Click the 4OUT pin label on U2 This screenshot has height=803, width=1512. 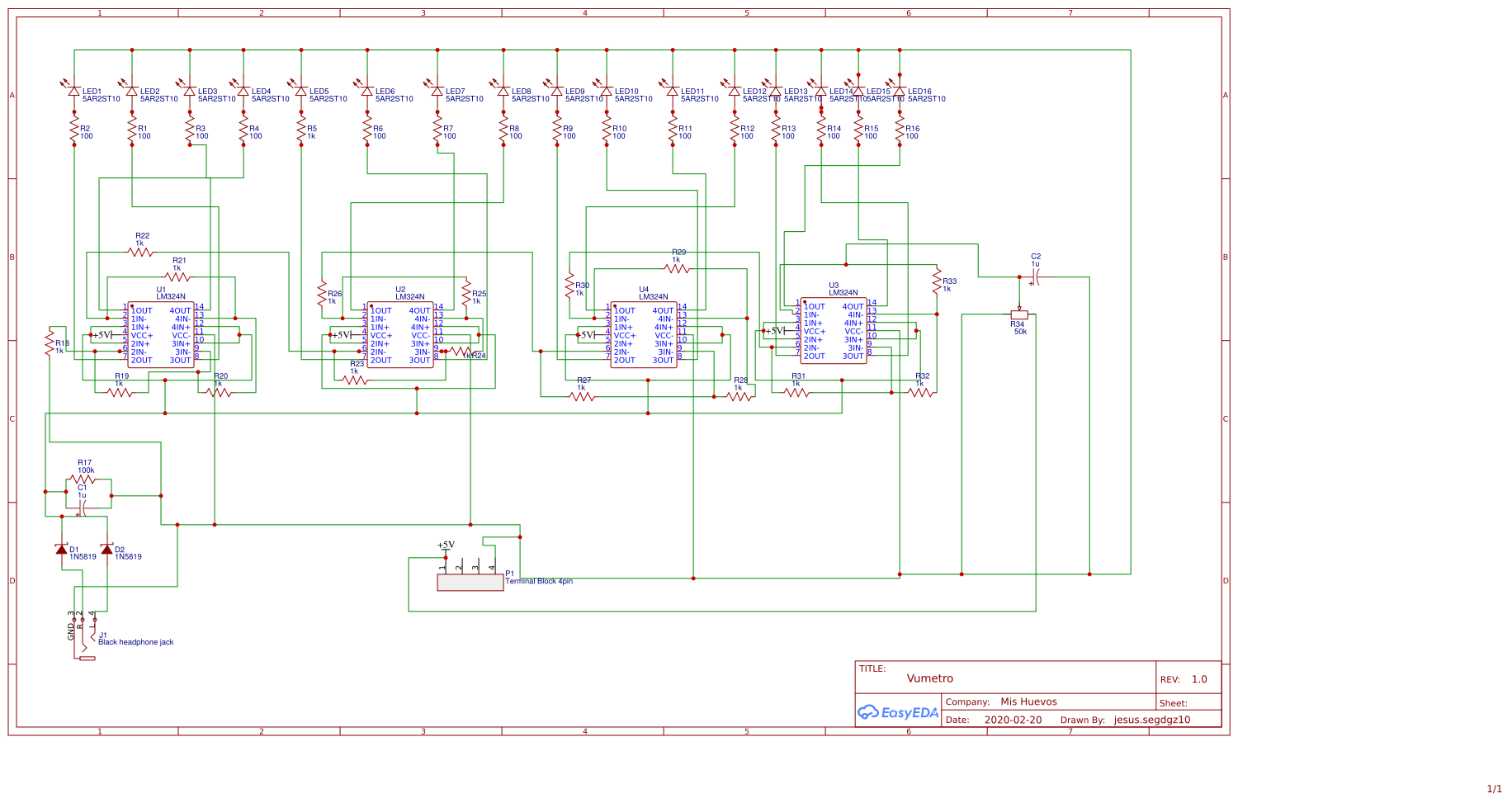coord(419,311)
